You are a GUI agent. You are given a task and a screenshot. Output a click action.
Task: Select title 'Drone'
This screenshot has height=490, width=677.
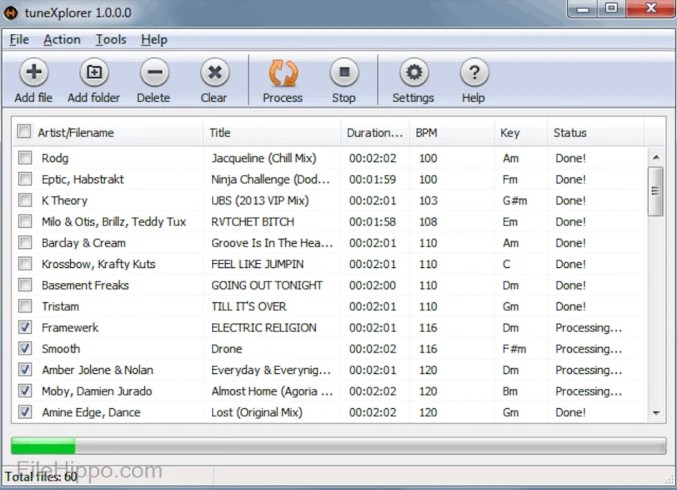point(227,348)
